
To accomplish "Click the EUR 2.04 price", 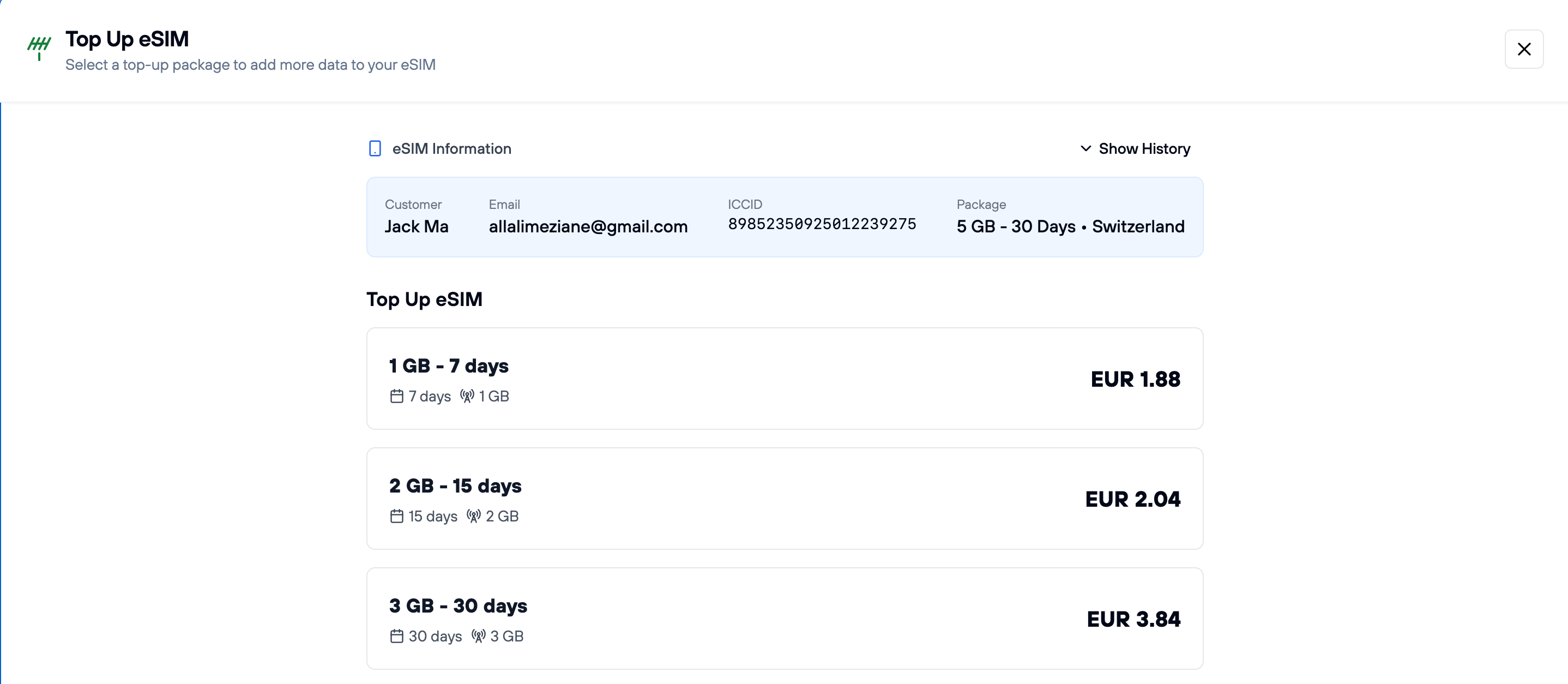I will (x=1132, y=500).
